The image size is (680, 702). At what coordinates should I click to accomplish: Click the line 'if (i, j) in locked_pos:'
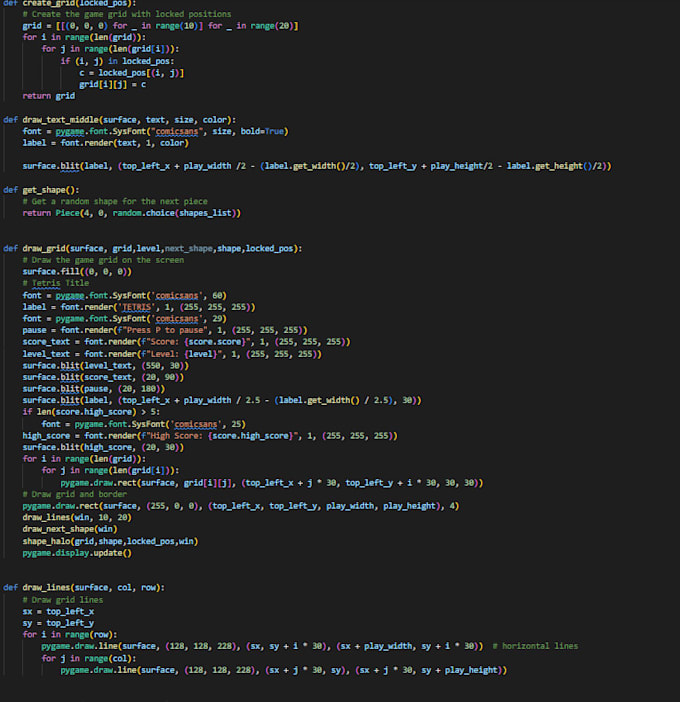[x=117, y=61]
